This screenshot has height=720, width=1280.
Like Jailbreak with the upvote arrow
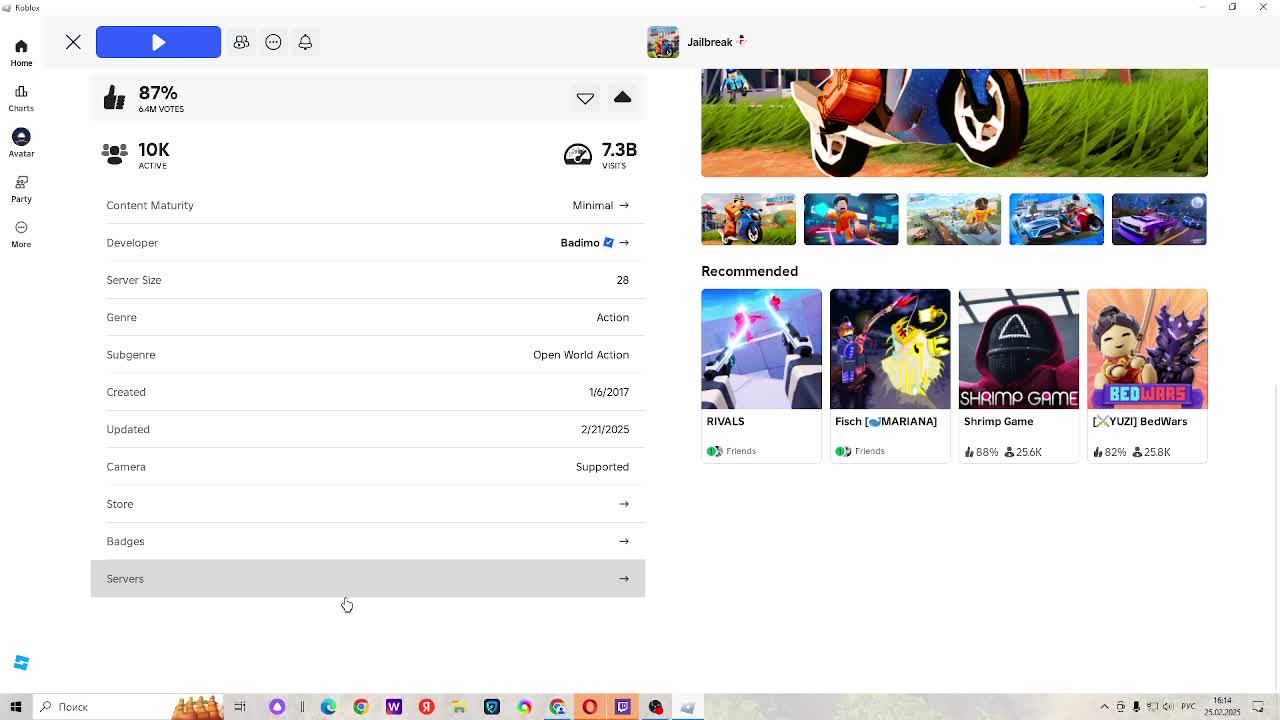[x=622, y=97]
